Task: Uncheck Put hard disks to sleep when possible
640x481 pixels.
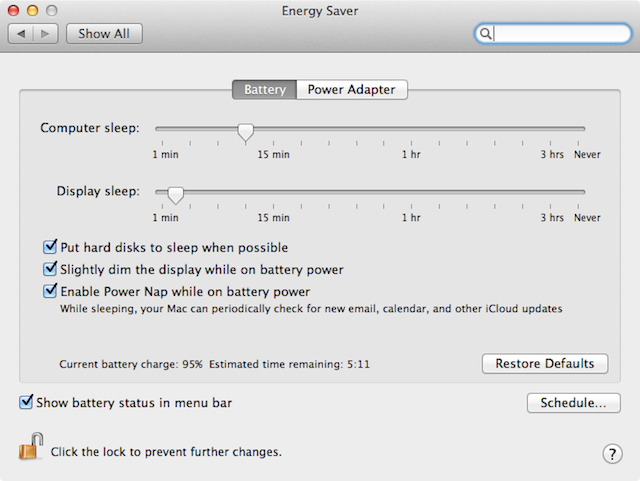Action: click(50, 247)
